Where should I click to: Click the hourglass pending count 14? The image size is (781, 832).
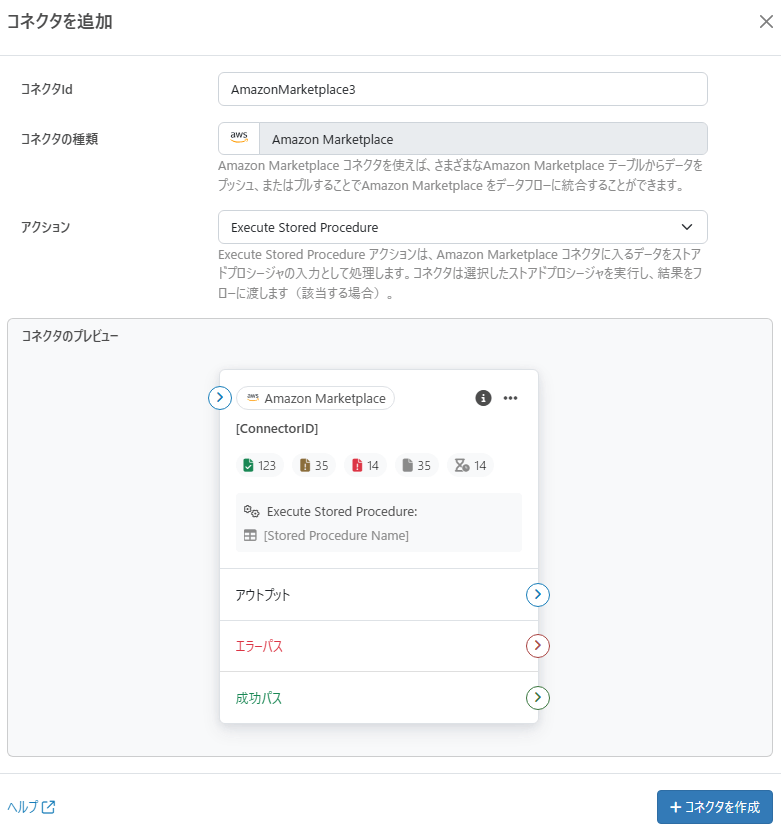471,465
